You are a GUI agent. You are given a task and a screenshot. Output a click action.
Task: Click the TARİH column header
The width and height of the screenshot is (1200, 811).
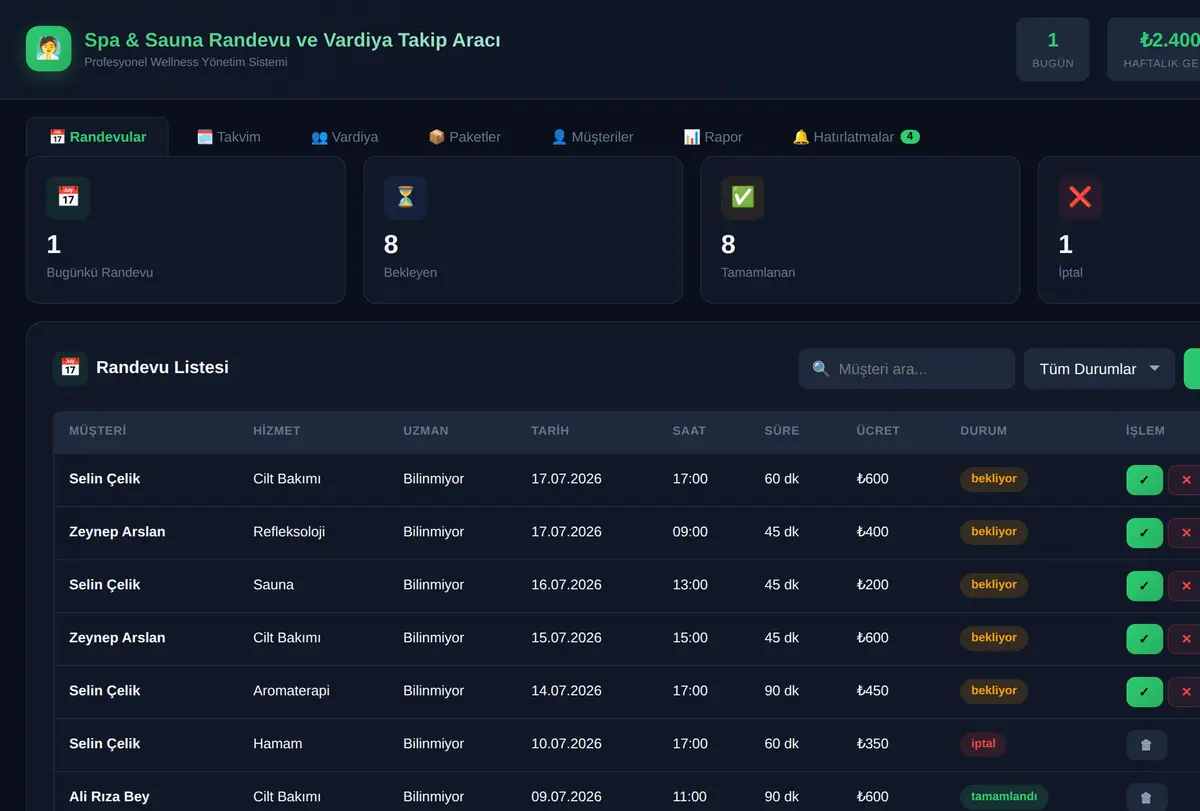pyautogui.click(x=550, y=431)
